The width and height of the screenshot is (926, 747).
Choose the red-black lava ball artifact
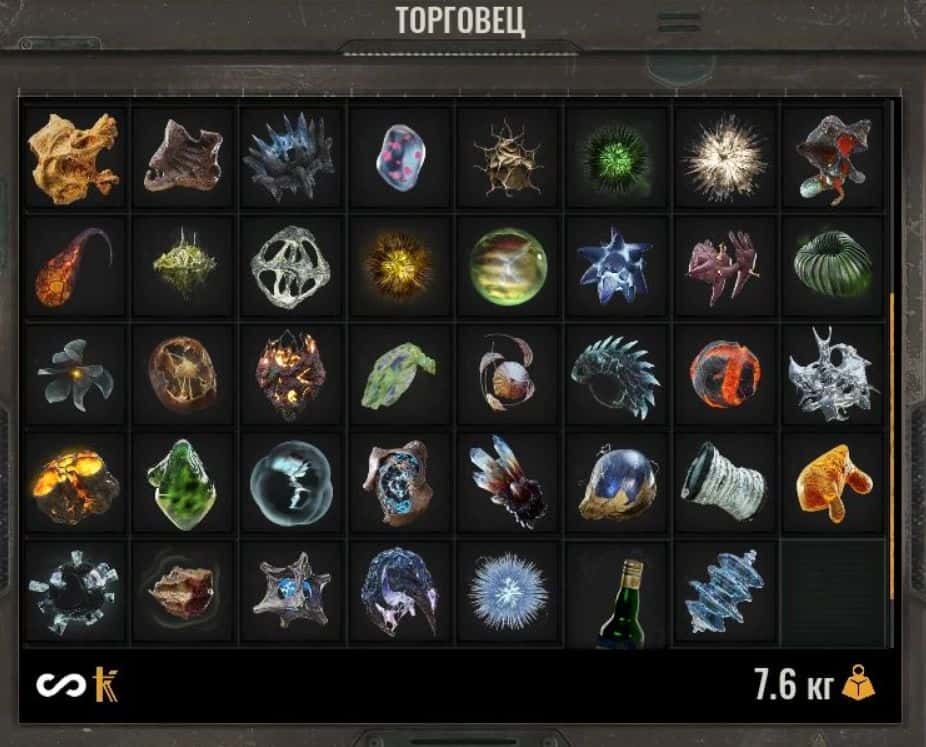pyautogui.click(x=724, y=374)
